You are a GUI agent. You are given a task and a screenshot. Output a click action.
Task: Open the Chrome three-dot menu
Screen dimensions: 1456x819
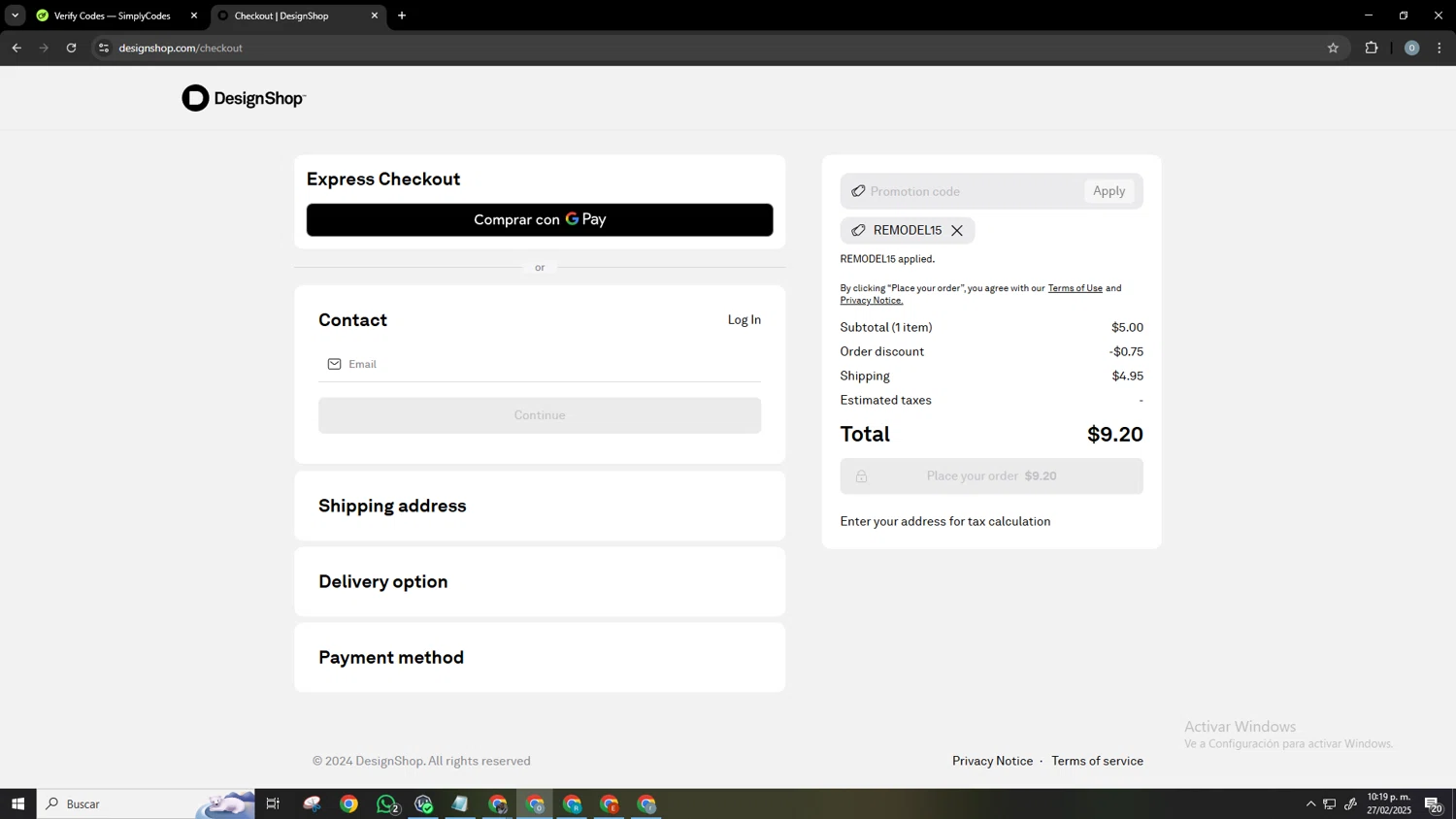point(1439,48)
